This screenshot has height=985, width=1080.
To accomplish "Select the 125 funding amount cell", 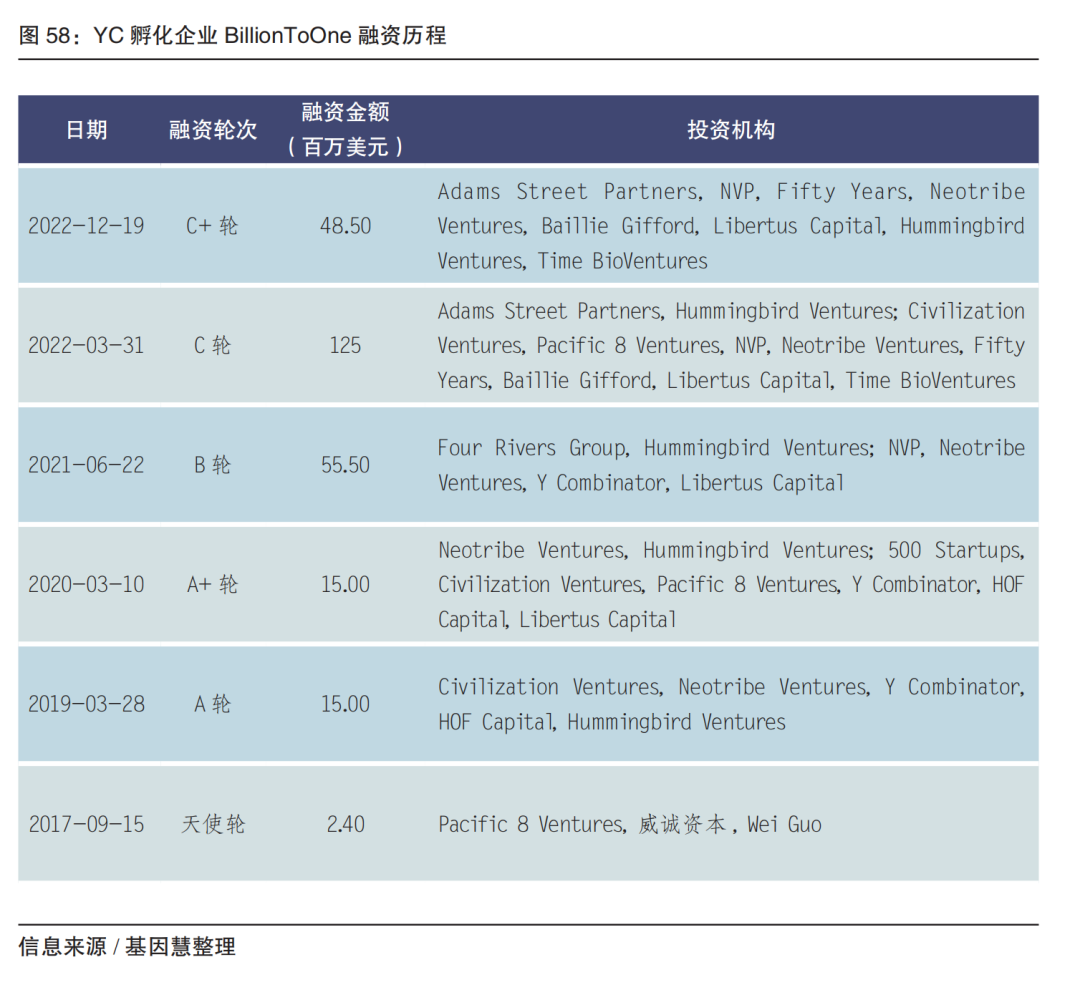I will (345, 346).
